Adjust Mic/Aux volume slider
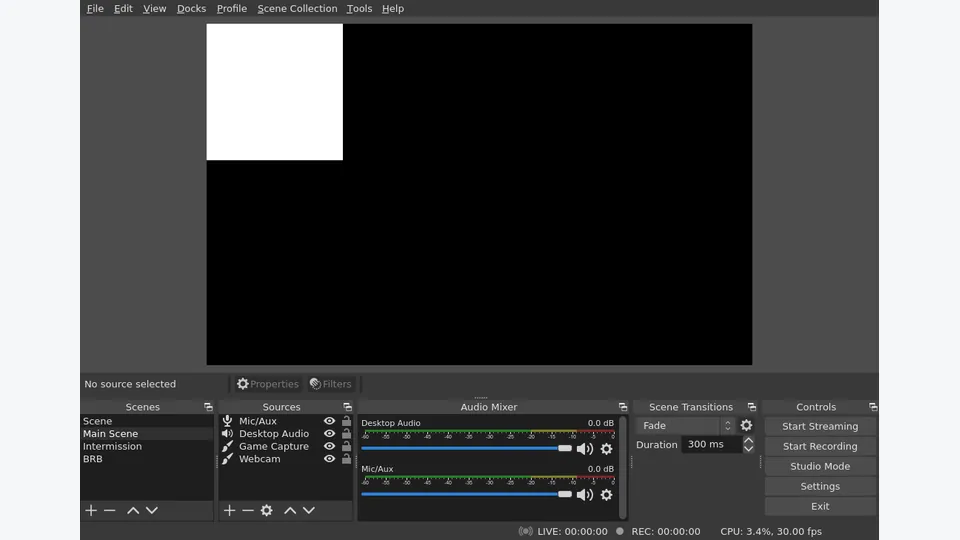The width and height of the screenshot is (960, 540). [x=467, y=494]
